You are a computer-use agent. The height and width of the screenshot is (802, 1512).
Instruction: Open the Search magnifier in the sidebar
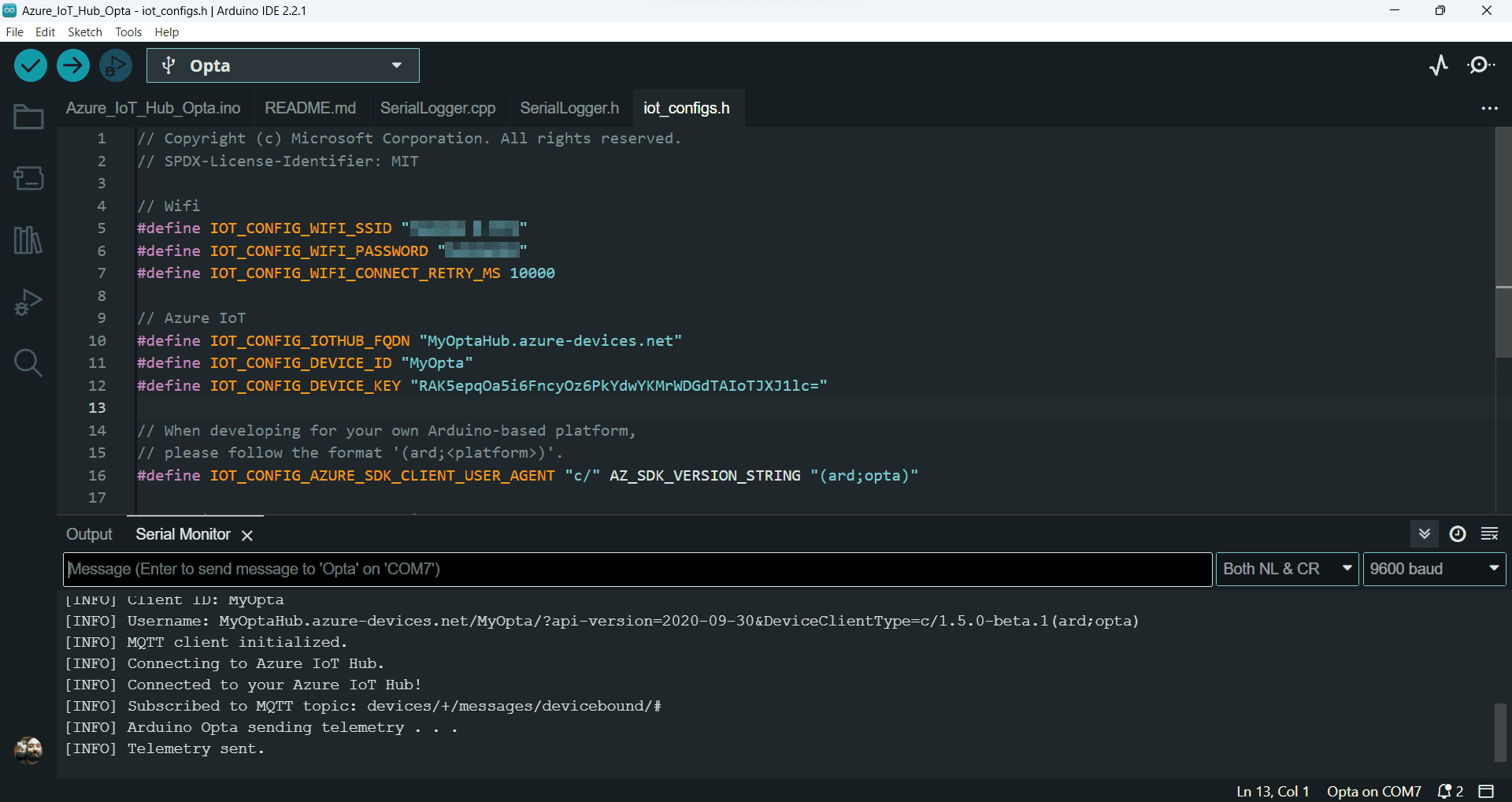click(x=28, y=363)
